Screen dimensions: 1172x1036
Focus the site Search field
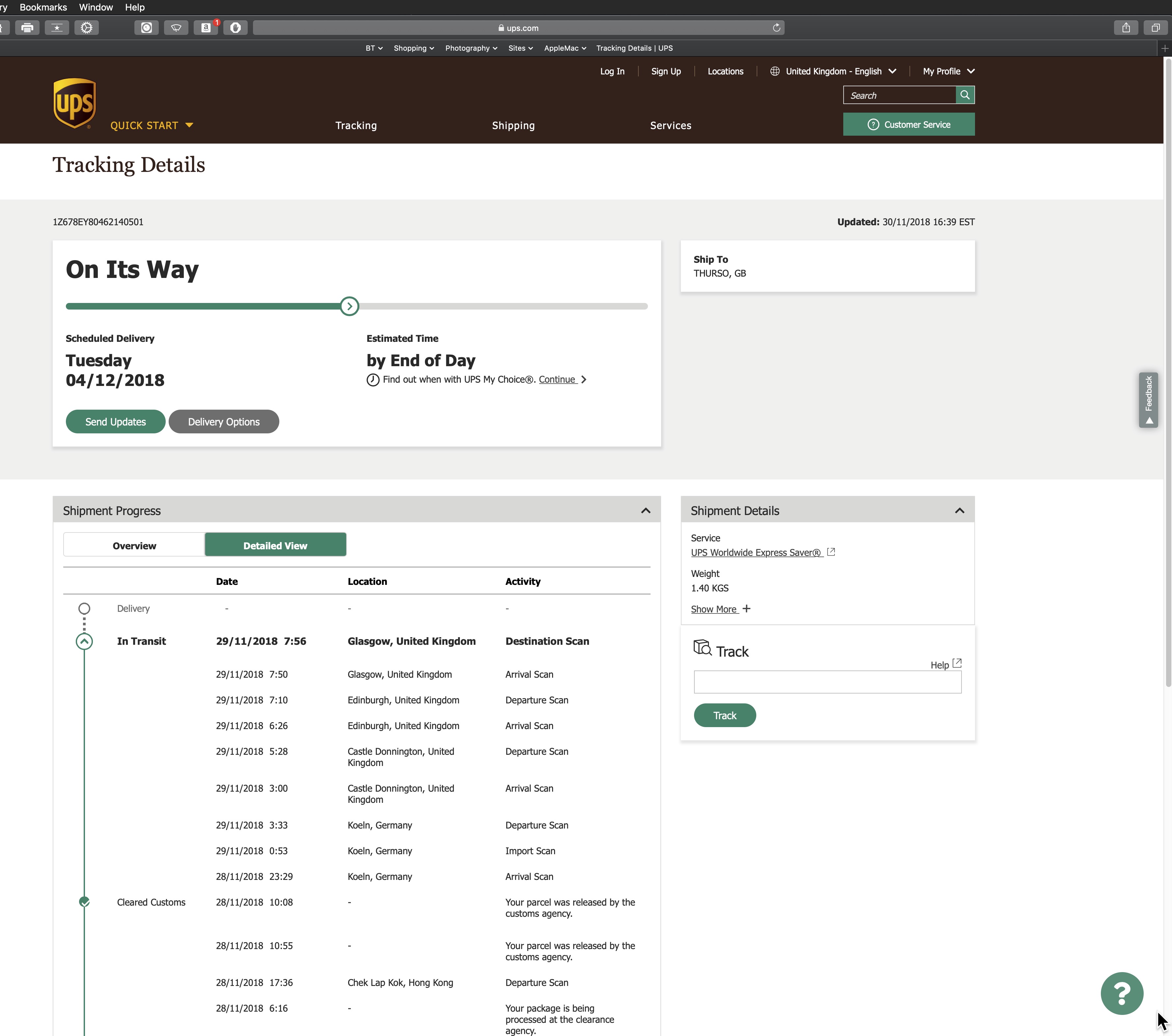899,95
